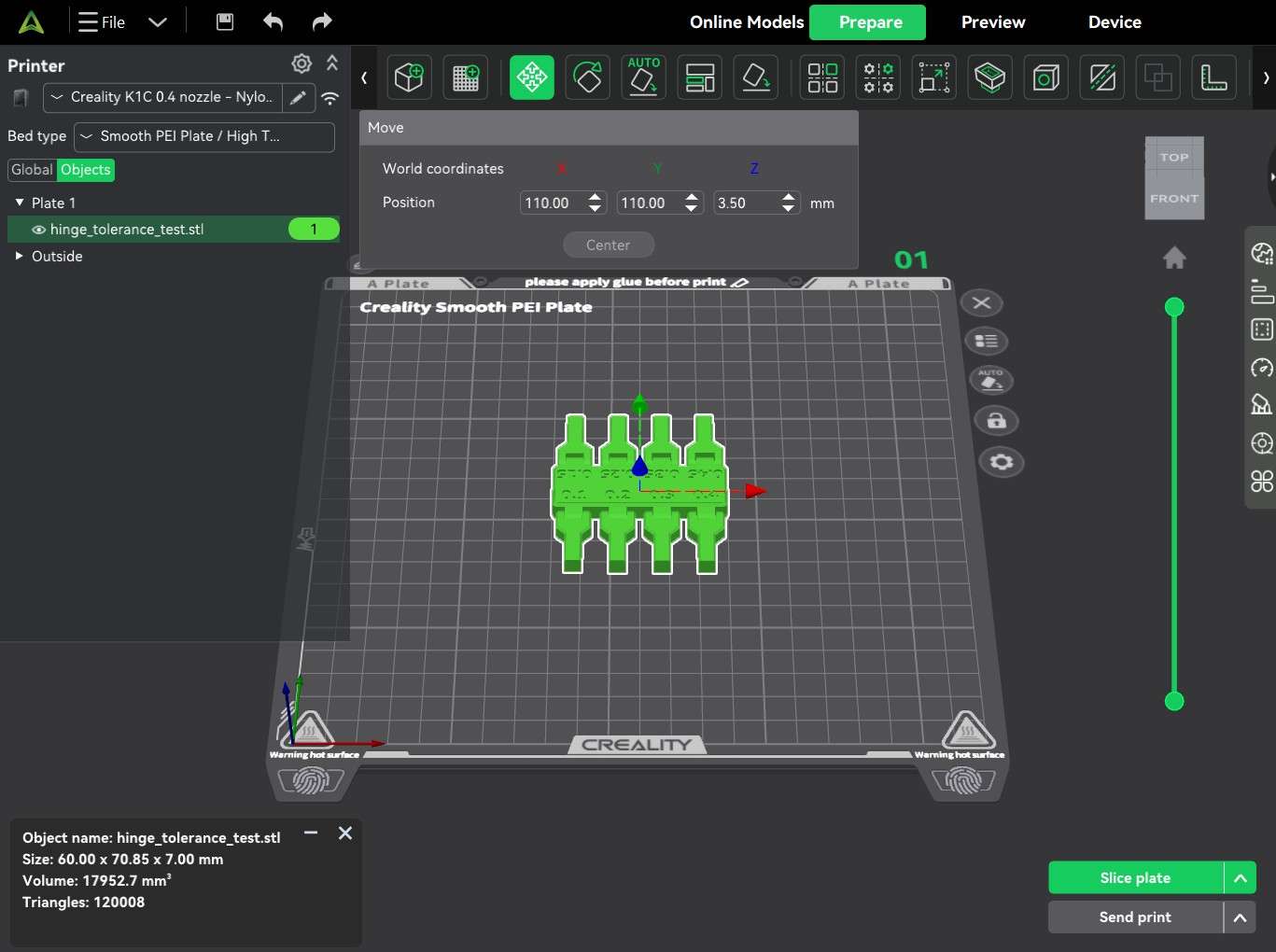Click the speedometer icon in right sidebar
This screenshot has height=952, width=1276.
click(1262, 368)
